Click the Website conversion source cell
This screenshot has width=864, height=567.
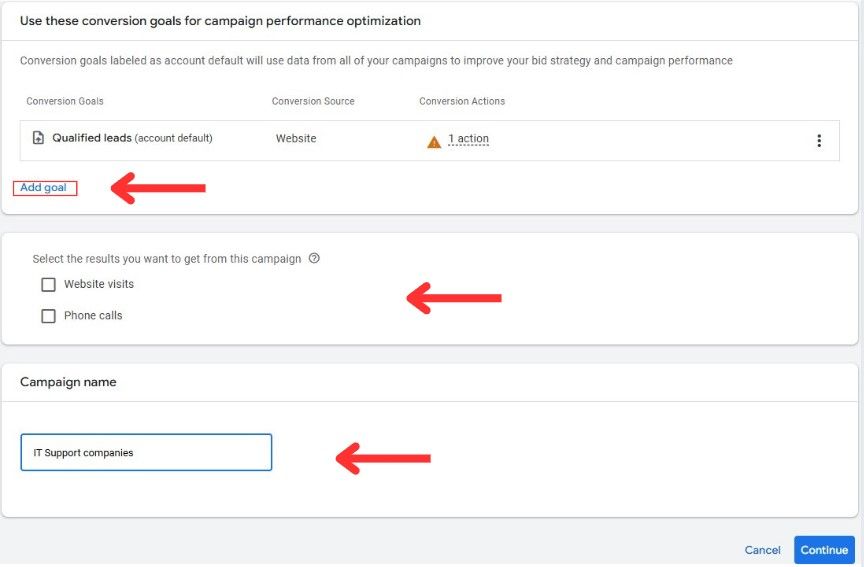[x=296, y=138]
